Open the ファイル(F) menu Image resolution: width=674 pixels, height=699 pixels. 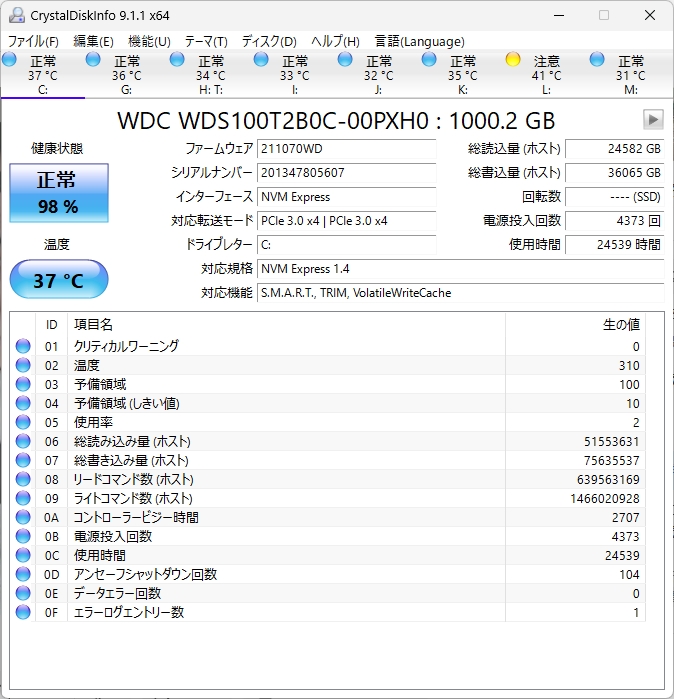(33, 41)
